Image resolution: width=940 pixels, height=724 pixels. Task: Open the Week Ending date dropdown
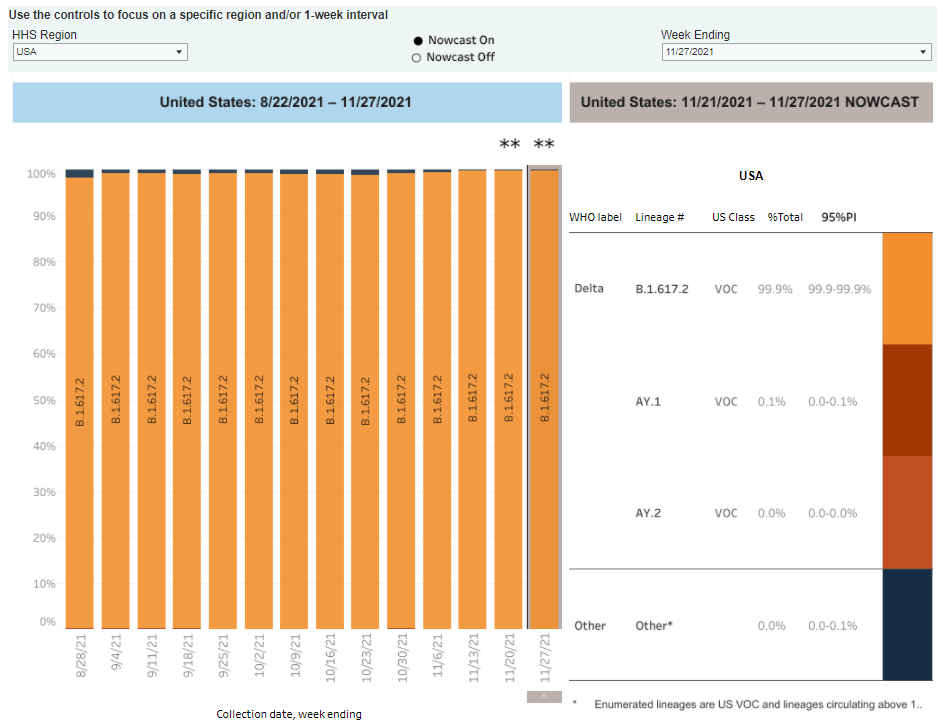point(796,53)
